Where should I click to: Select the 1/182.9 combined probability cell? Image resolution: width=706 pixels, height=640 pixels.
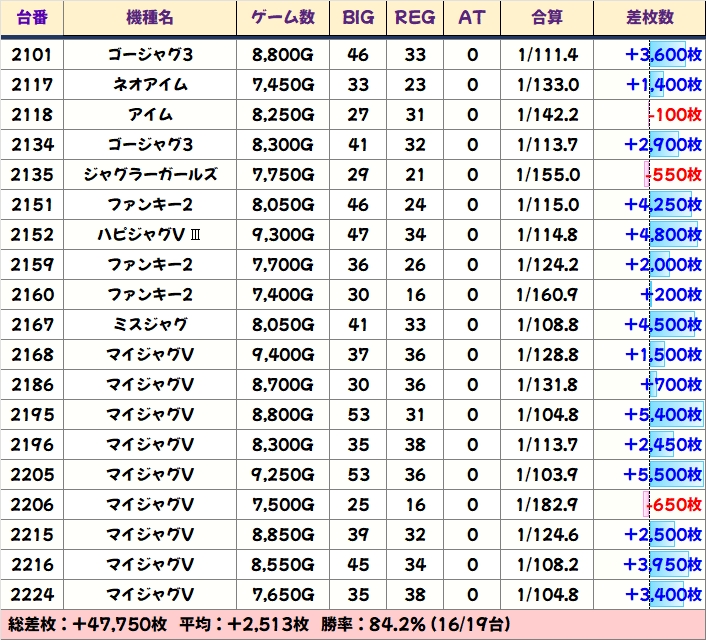(547, 505)
